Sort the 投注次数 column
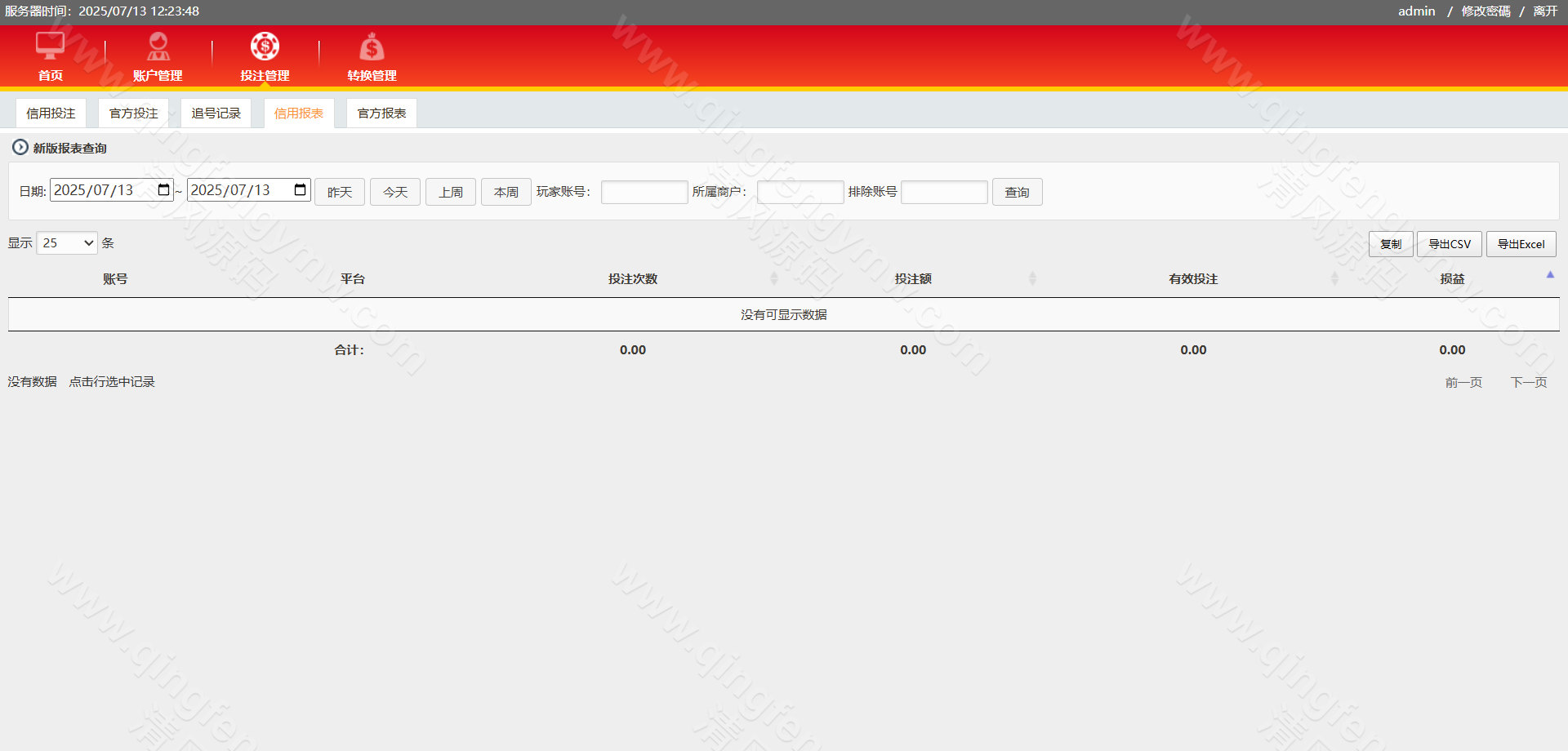The width and height of the screenshot is (1568, 751). (x=773, y=279)
